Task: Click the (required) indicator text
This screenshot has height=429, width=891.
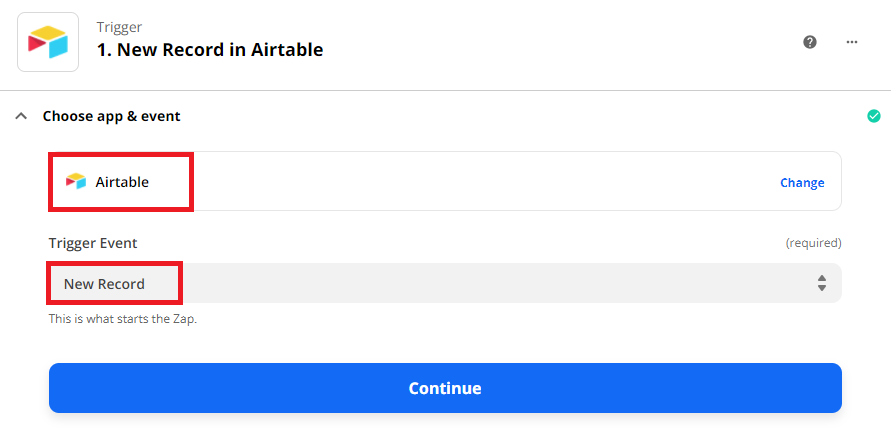Action: (x=813, y=243)
